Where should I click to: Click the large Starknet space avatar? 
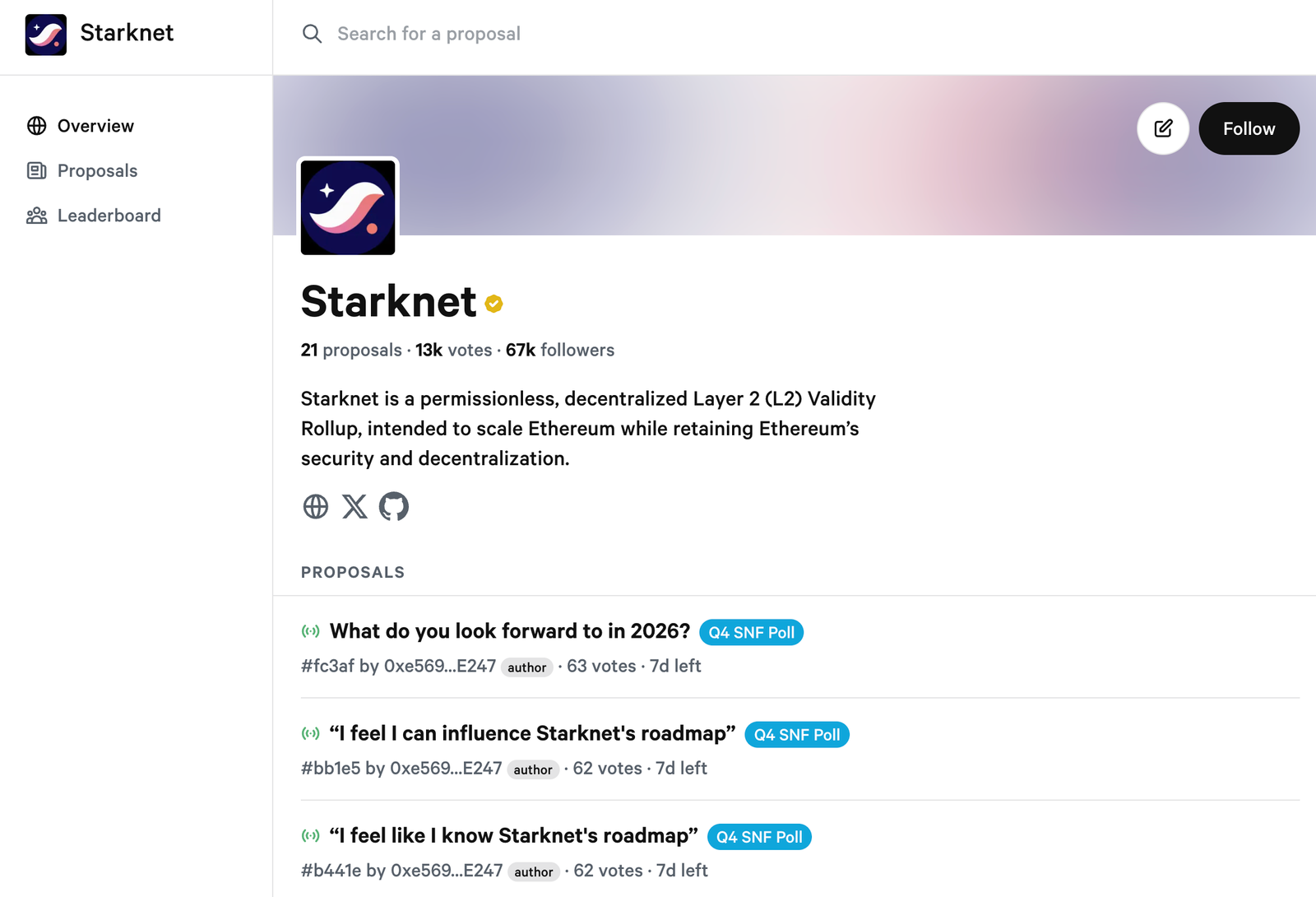point(348,207)
